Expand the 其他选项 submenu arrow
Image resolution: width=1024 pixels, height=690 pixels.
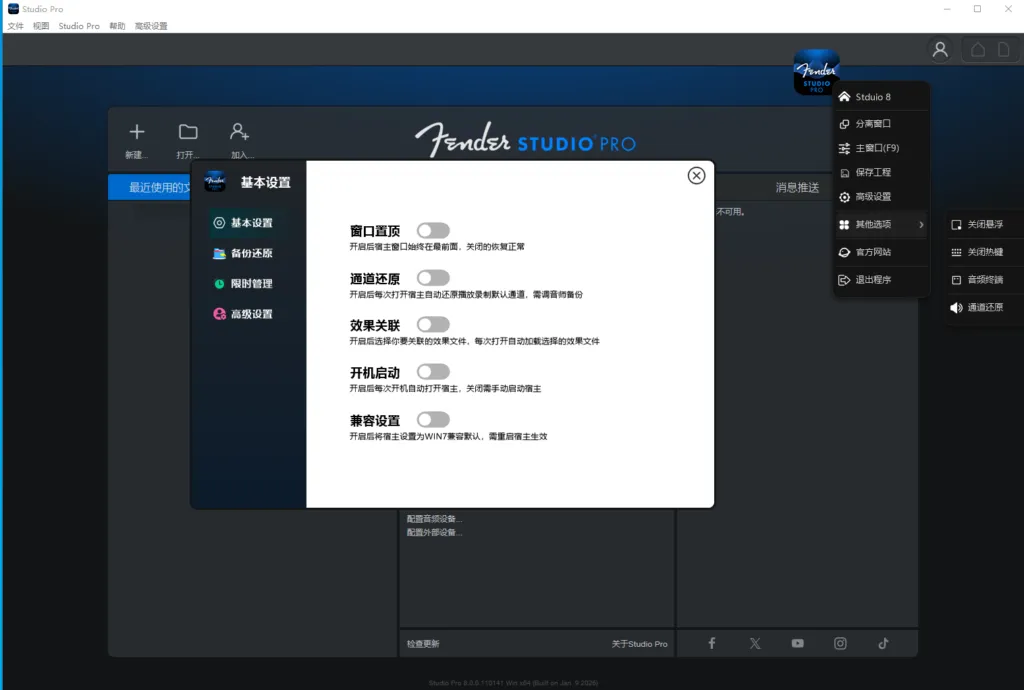coord(921,225)
